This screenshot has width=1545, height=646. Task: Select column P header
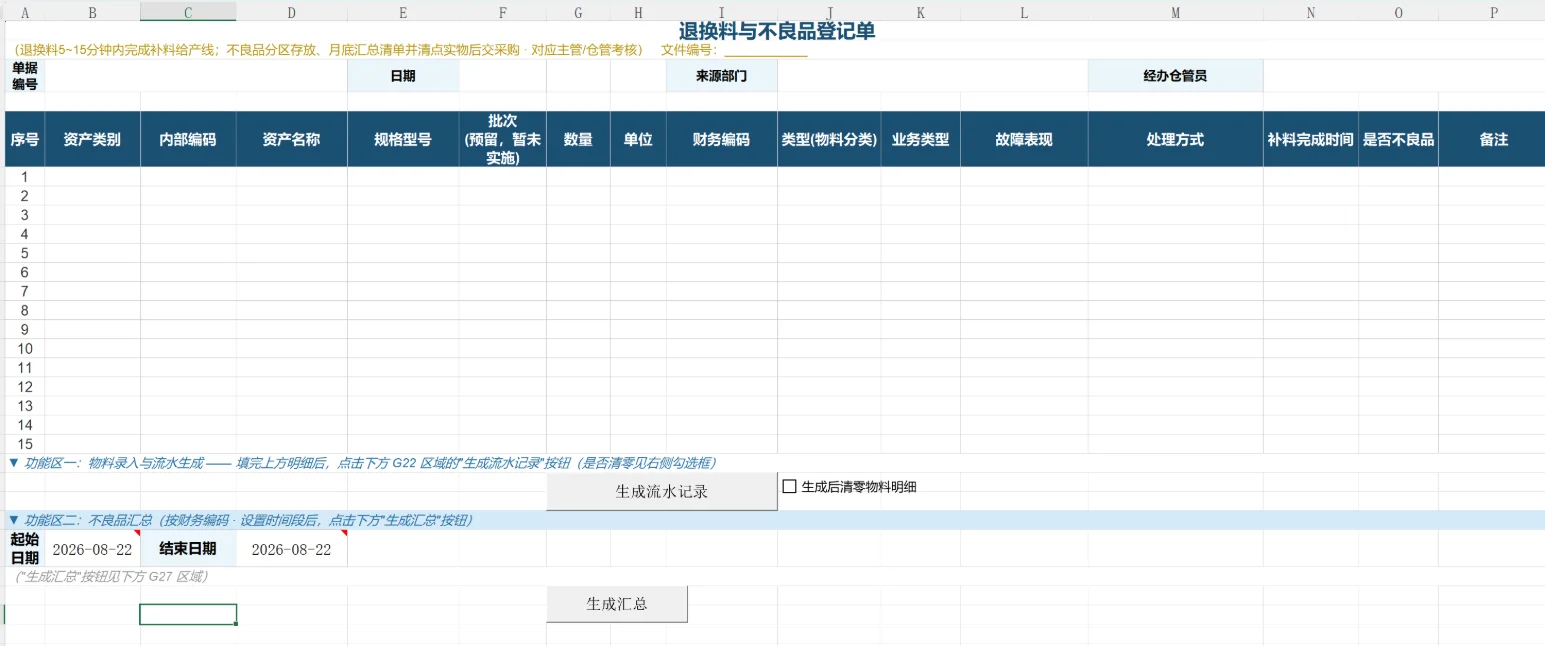[1494, 12]
